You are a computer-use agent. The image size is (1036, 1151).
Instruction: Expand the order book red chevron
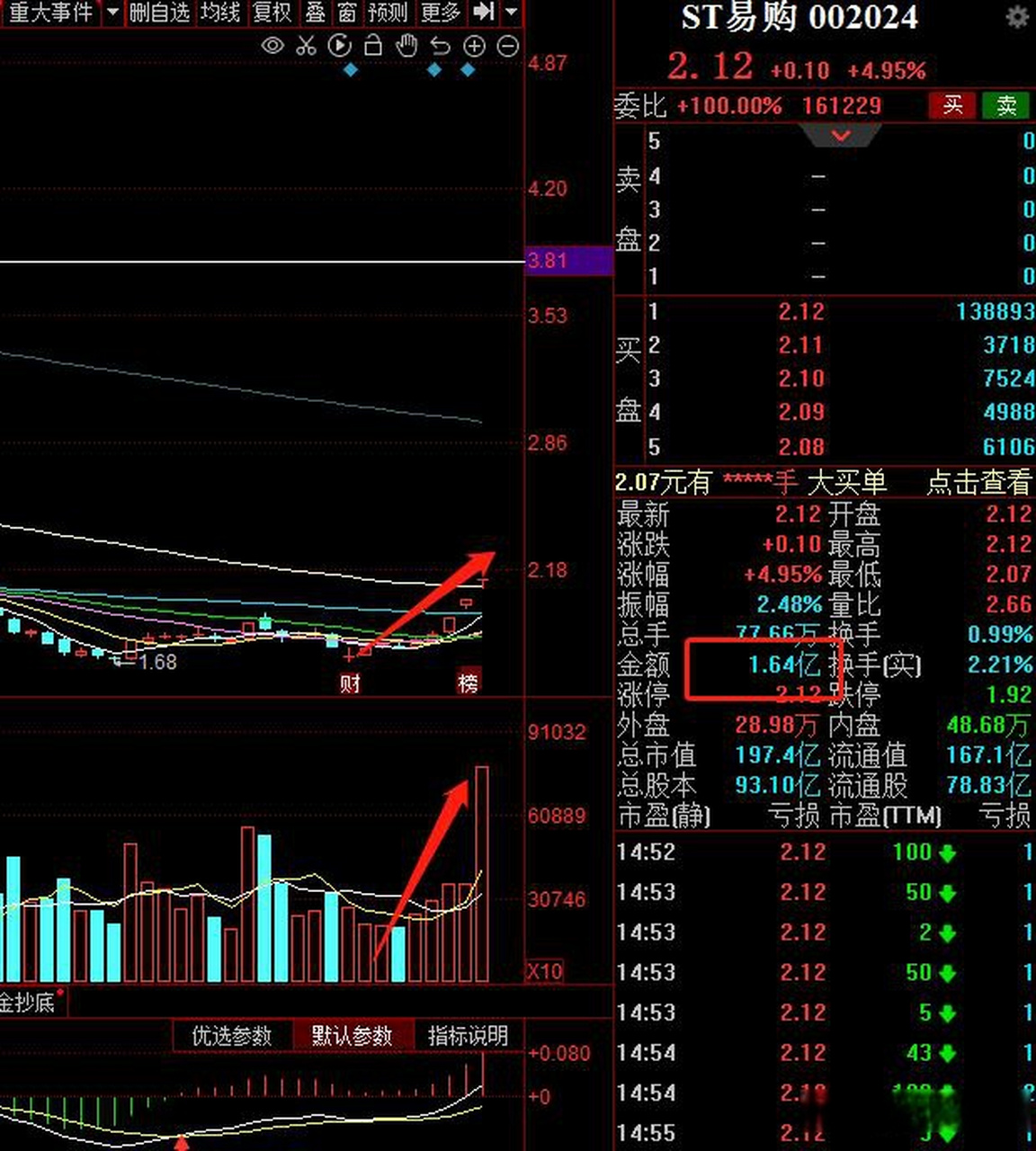(841, 137)
